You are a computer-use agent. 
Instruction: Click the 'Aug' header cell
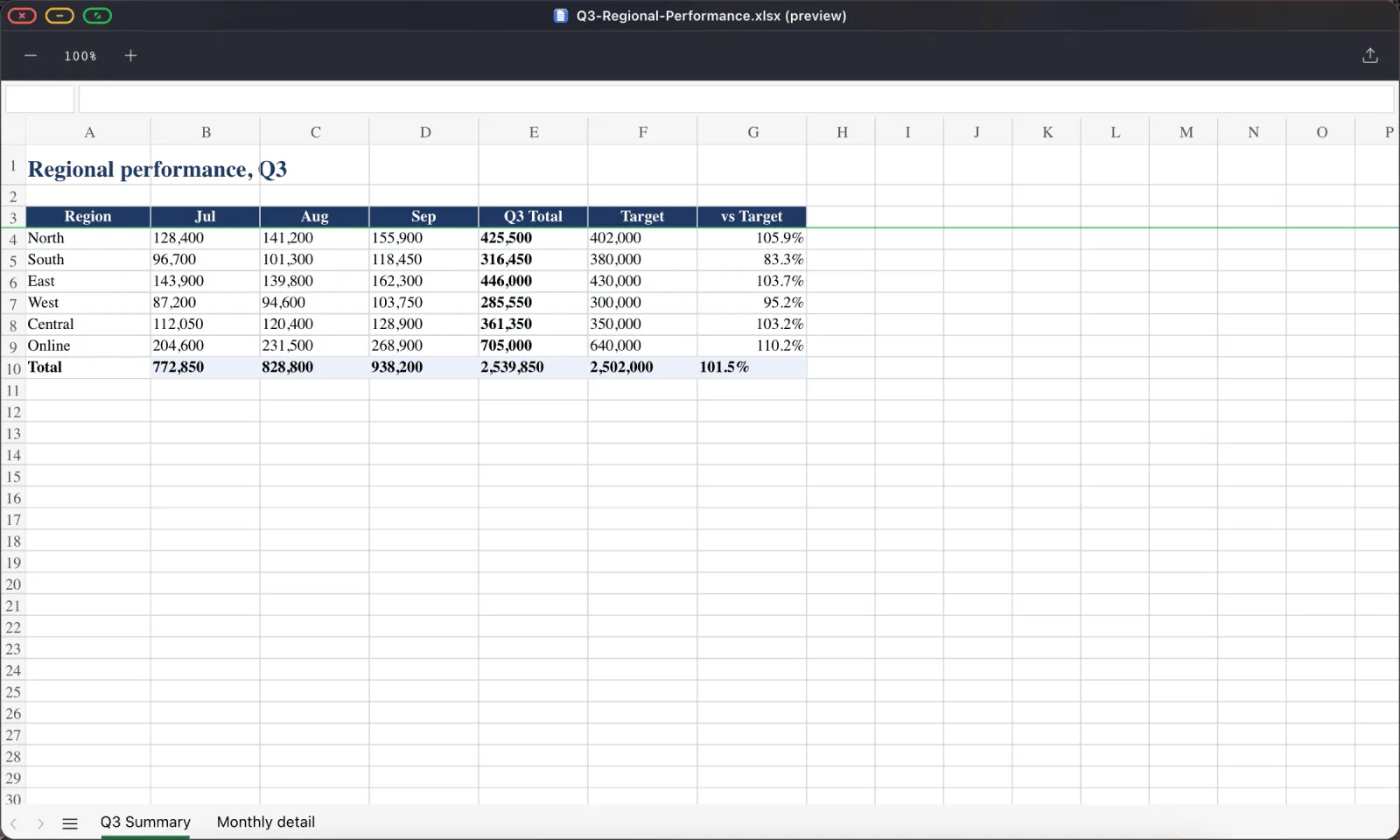315,216
